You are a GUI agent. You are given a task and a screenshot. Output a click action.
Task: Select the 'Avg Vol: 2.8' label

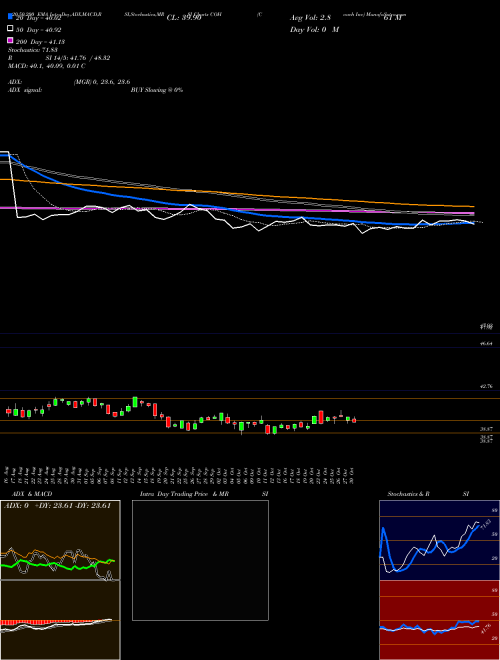[x=310, y=18]
